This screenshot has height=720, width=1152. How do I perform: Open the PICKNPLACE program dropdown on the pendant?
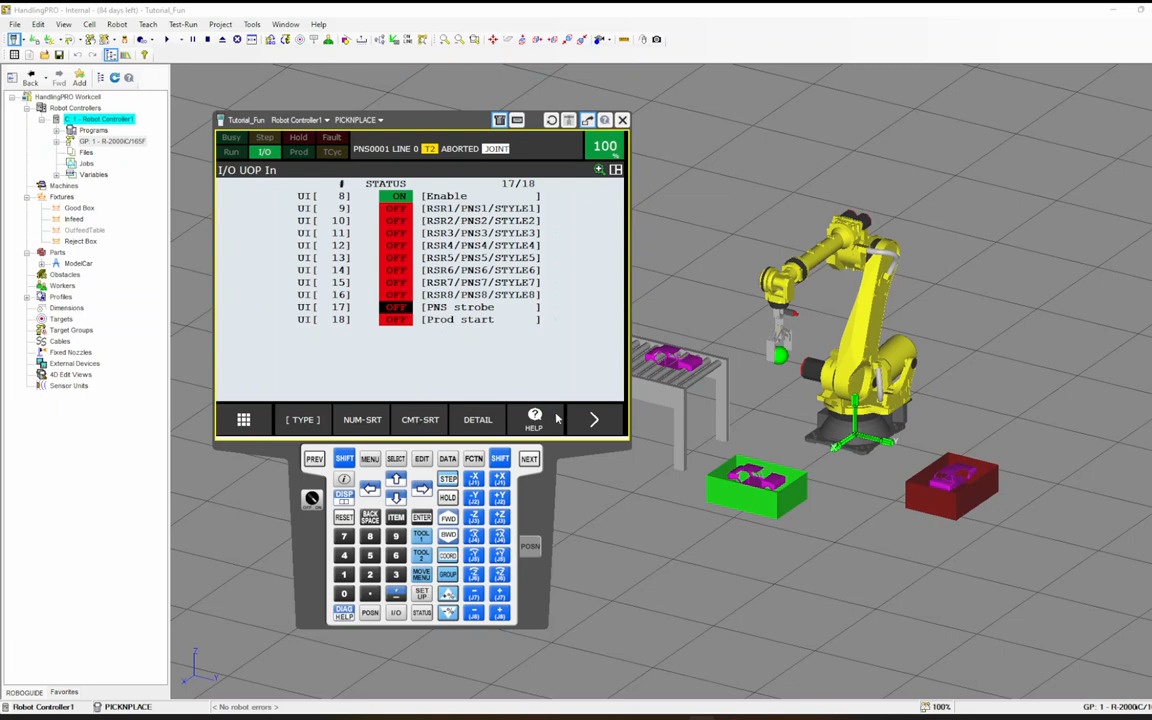[x=379, y=120]
